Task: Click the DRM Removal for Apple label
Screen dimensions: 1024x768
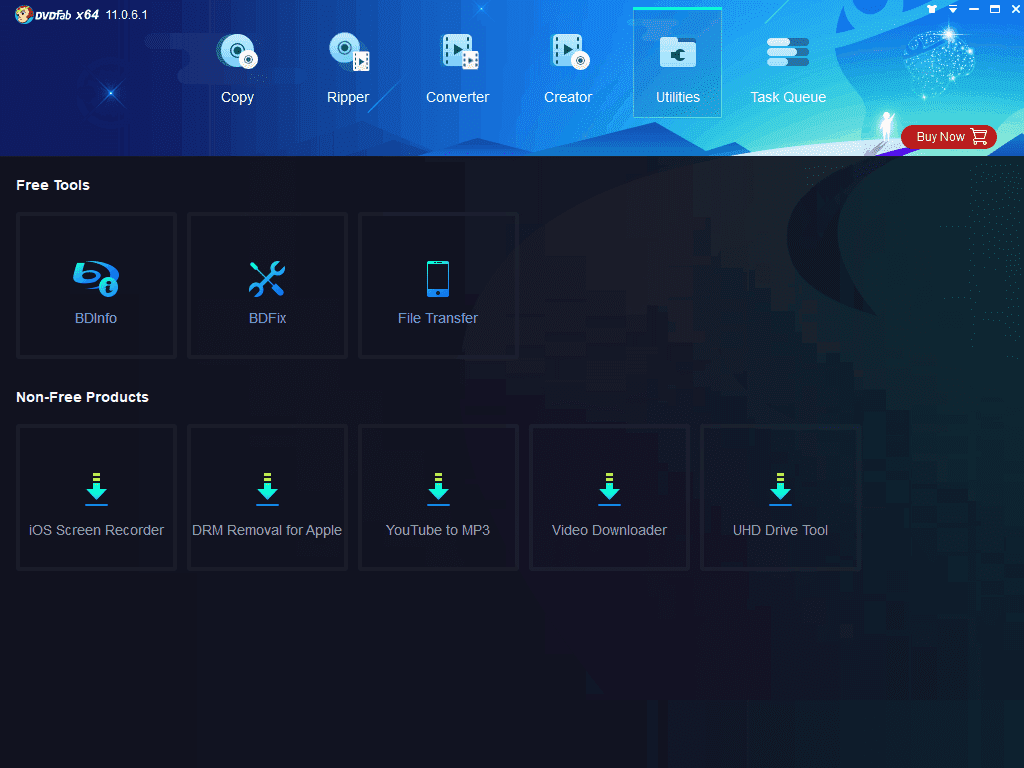Action: pos(267,530)
